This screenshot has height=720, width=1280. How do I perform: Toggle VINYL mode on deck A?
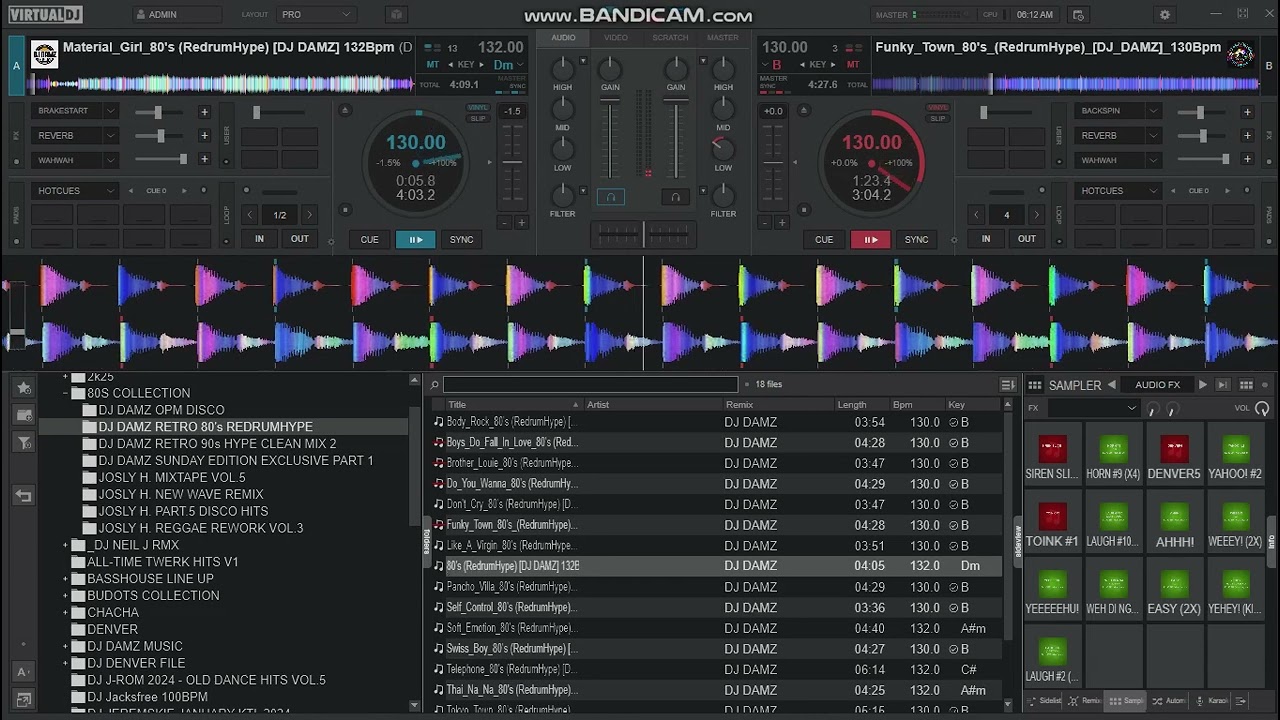(478, 107)
